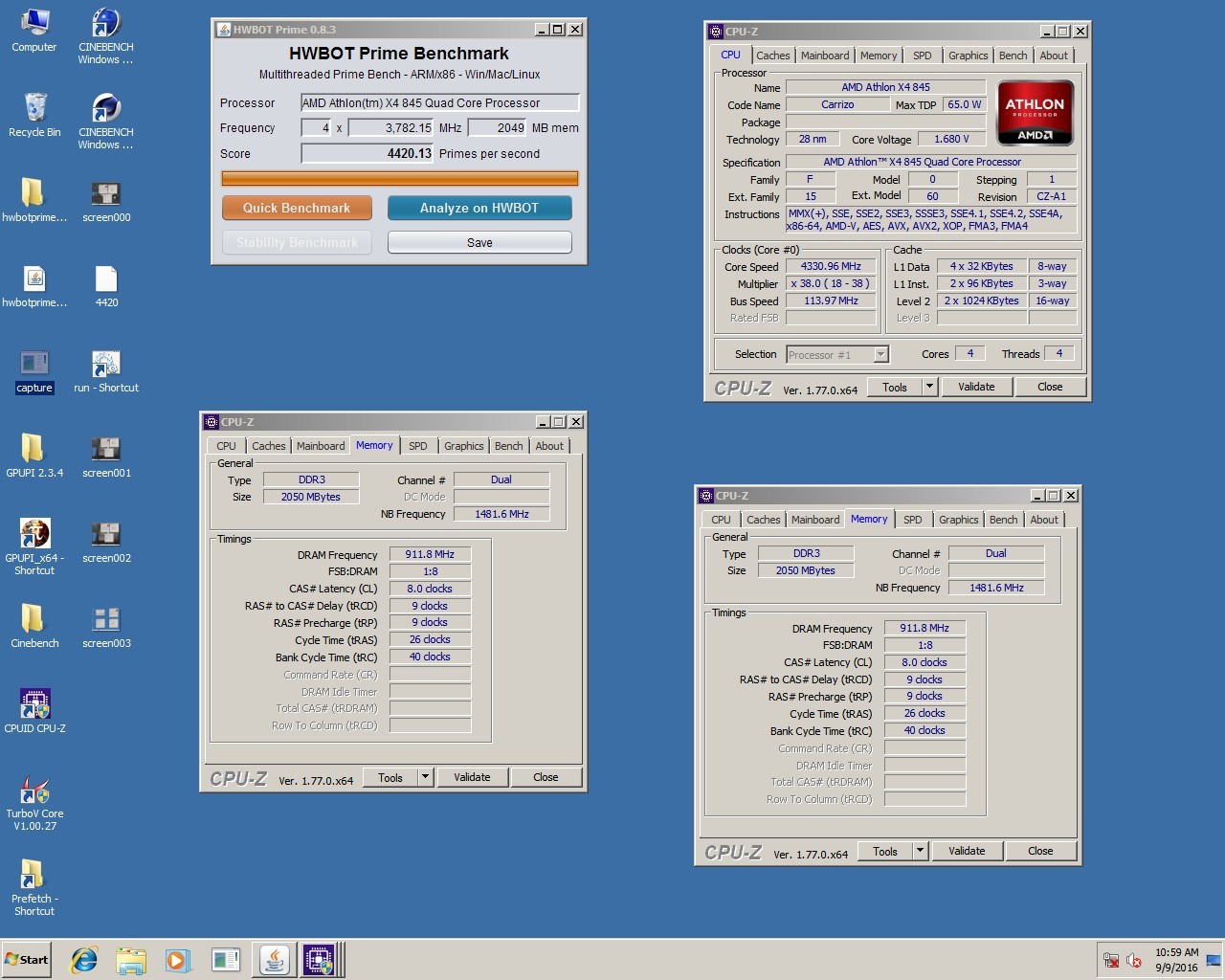The image size is (1225, 980).
Task: Open Bench tab in bottom-right CPU-Z window
Action: (x=1003, y=520)
